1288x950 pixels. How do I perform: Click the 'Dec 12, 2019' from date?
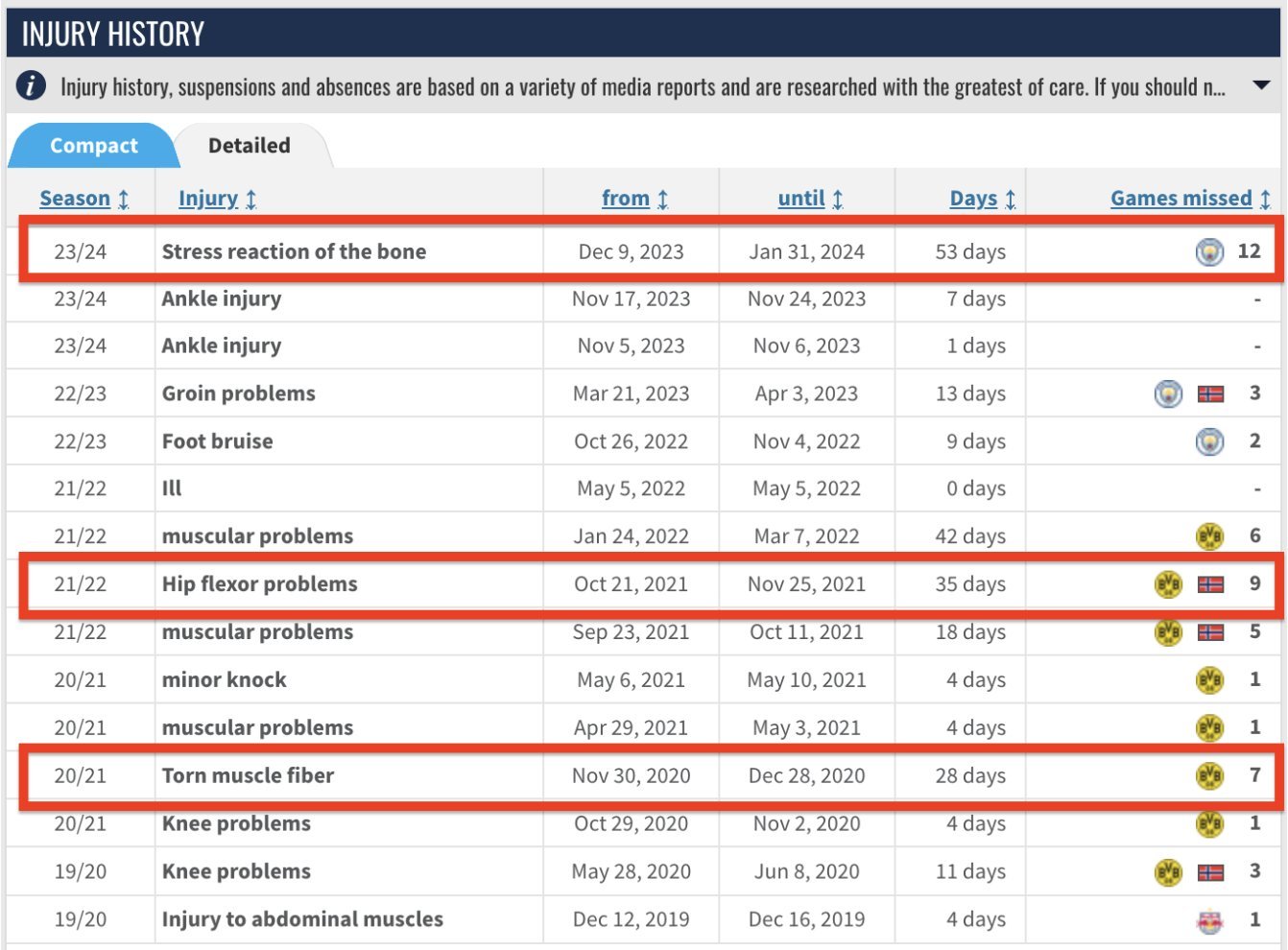click(x=631, y=919)
